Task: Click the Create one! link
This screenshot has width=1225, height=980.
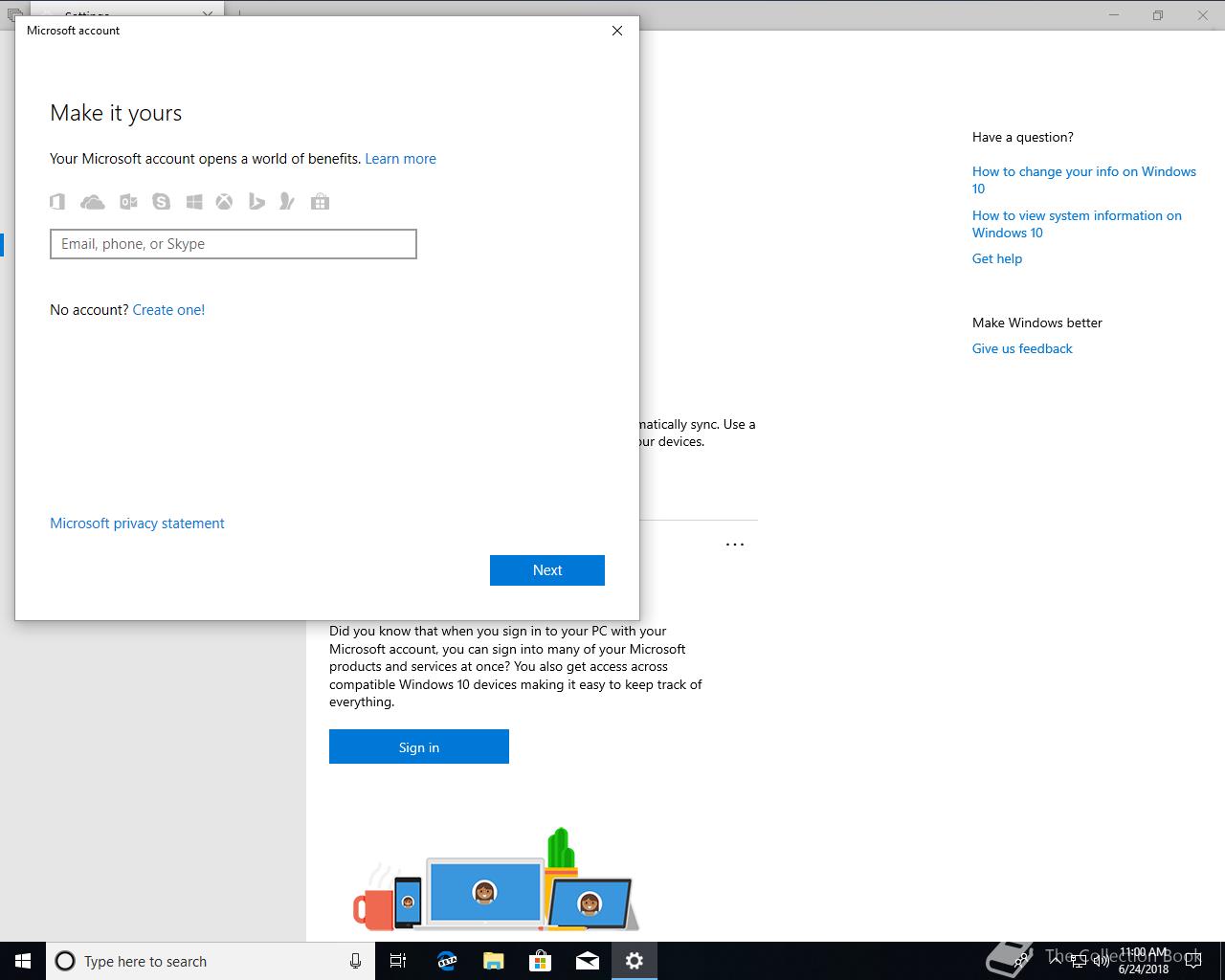Action: pos(168,310)
